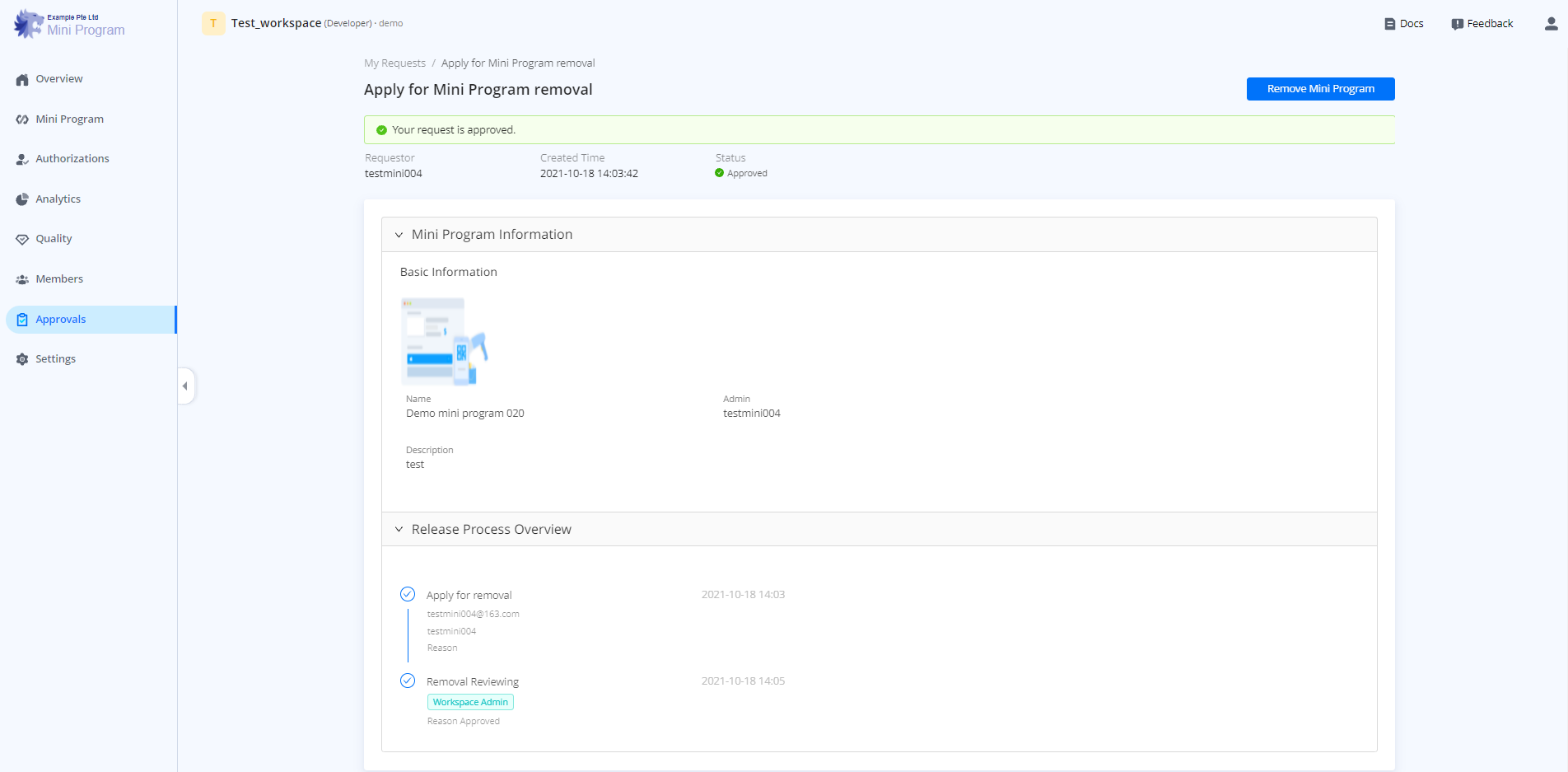Click the mini program thumbnail image

444,341
